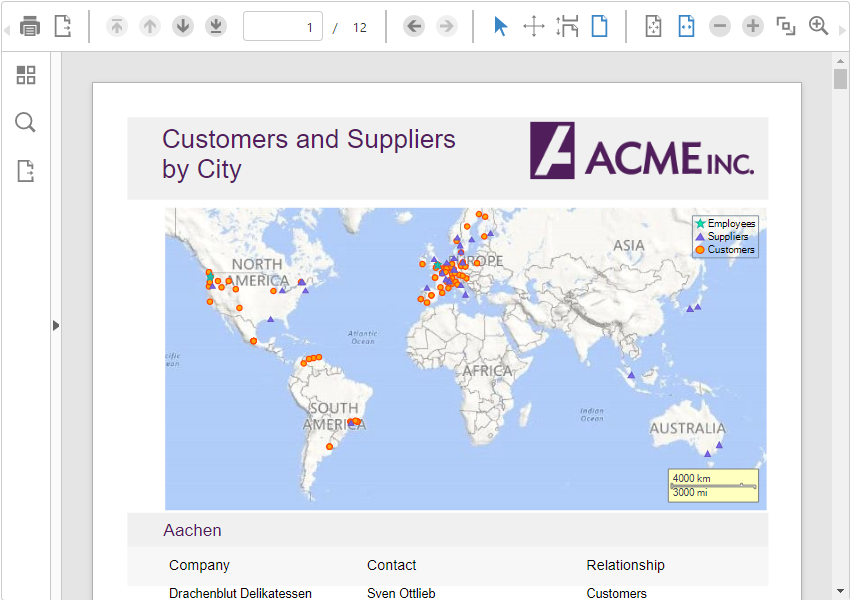Click the Print report icon

pyautogui.click(x=31, y=26)
